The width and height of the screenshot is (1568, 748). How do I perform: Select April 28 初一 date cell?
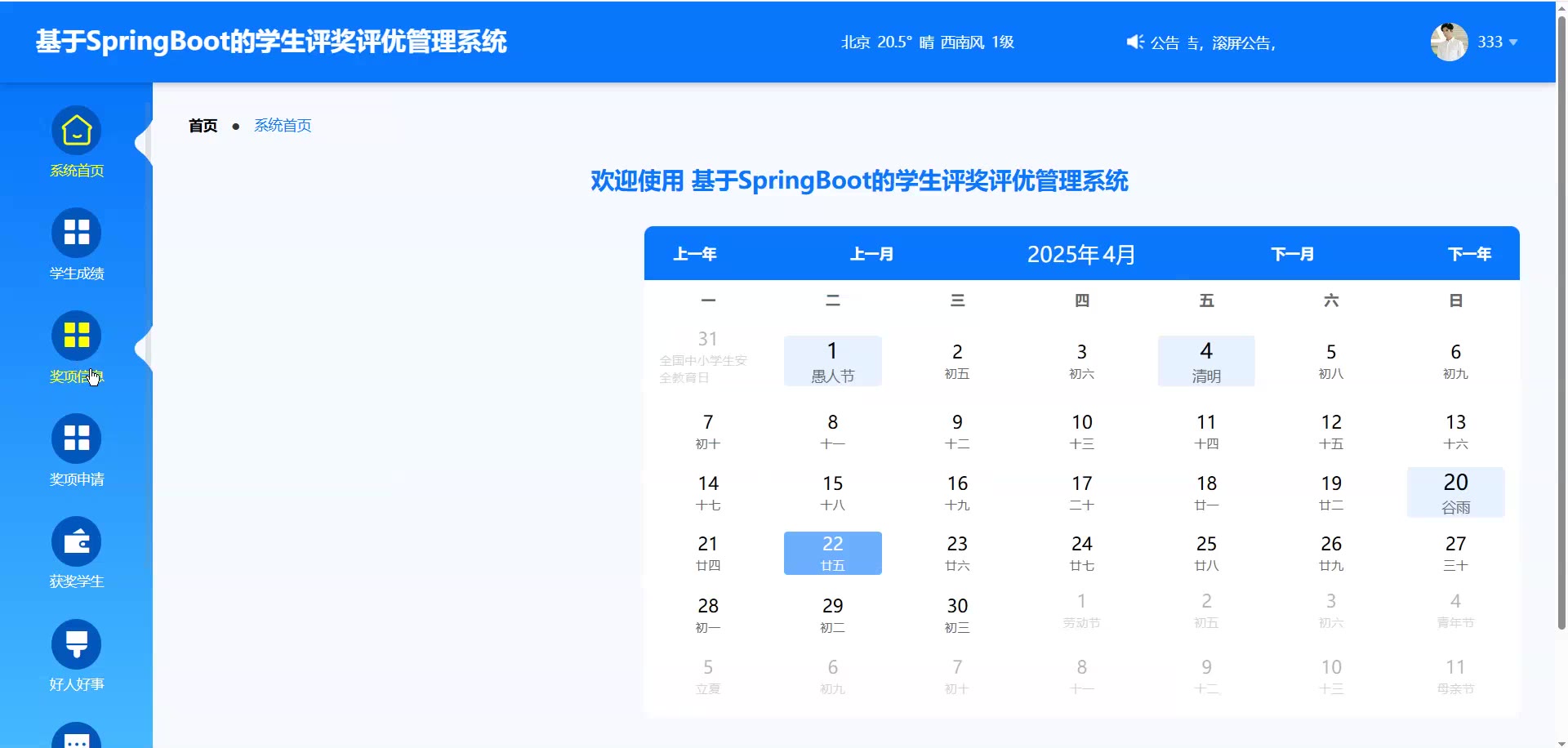(708, 615)
